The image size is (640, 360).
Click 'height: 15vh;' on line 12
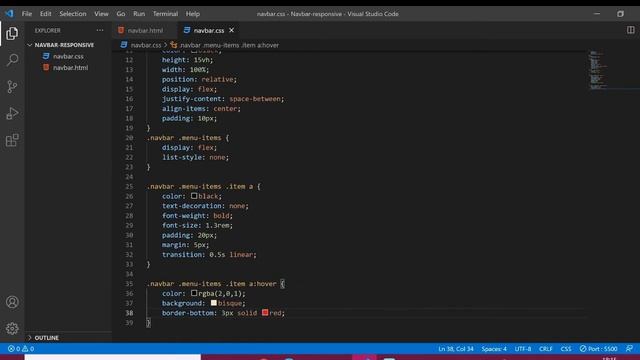[187, 60]
